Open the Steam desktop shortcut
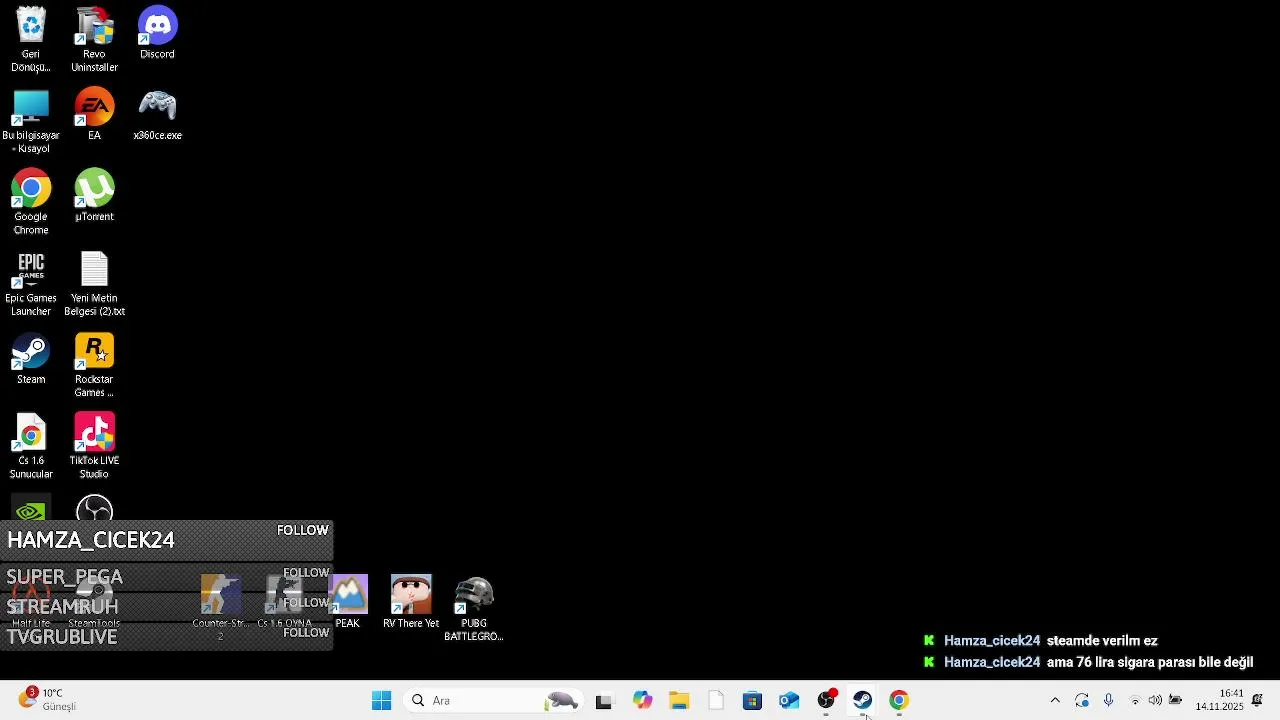1280x720 pixels. [x=31, y=358]
